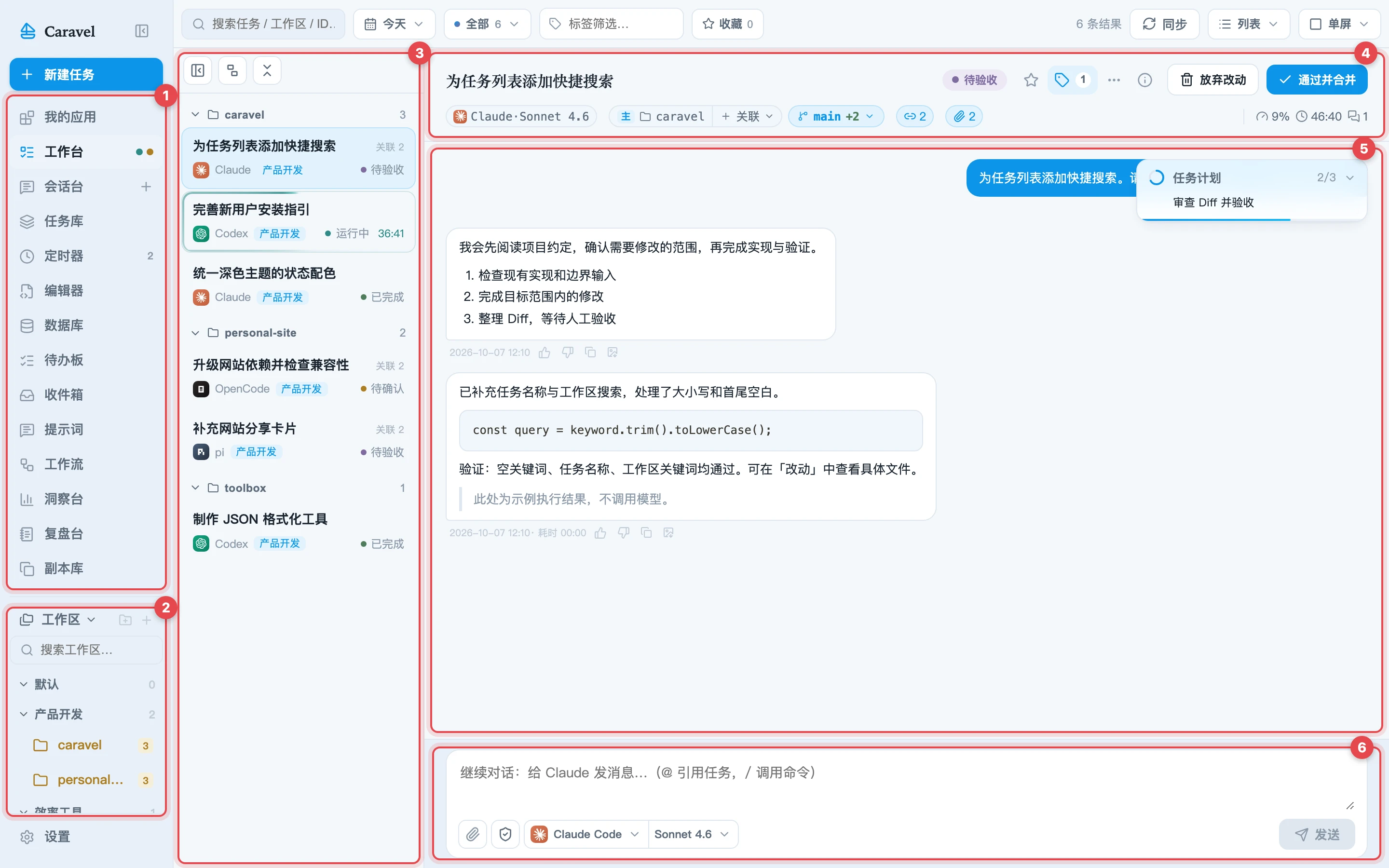
Task: Toggle the 收藏 favorites filter
Action: pos(728,24)
